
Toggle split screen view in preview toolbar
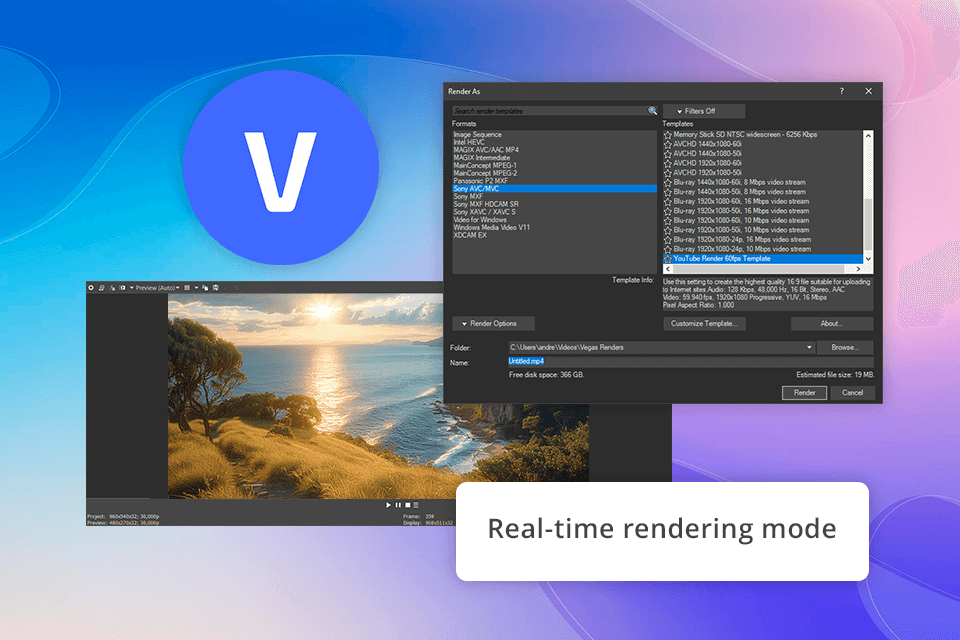122,288
